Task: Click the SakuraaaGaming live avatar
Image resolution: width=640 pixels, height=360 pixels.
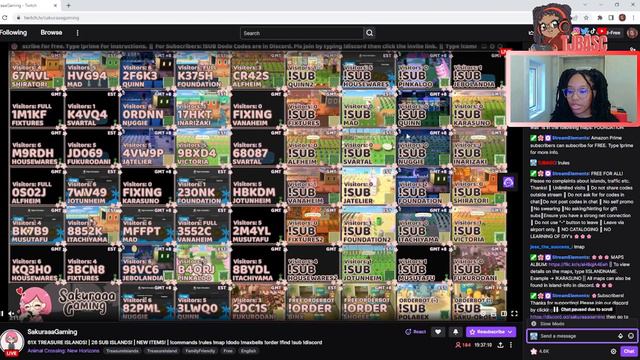Action: click(x=12, y=341)
